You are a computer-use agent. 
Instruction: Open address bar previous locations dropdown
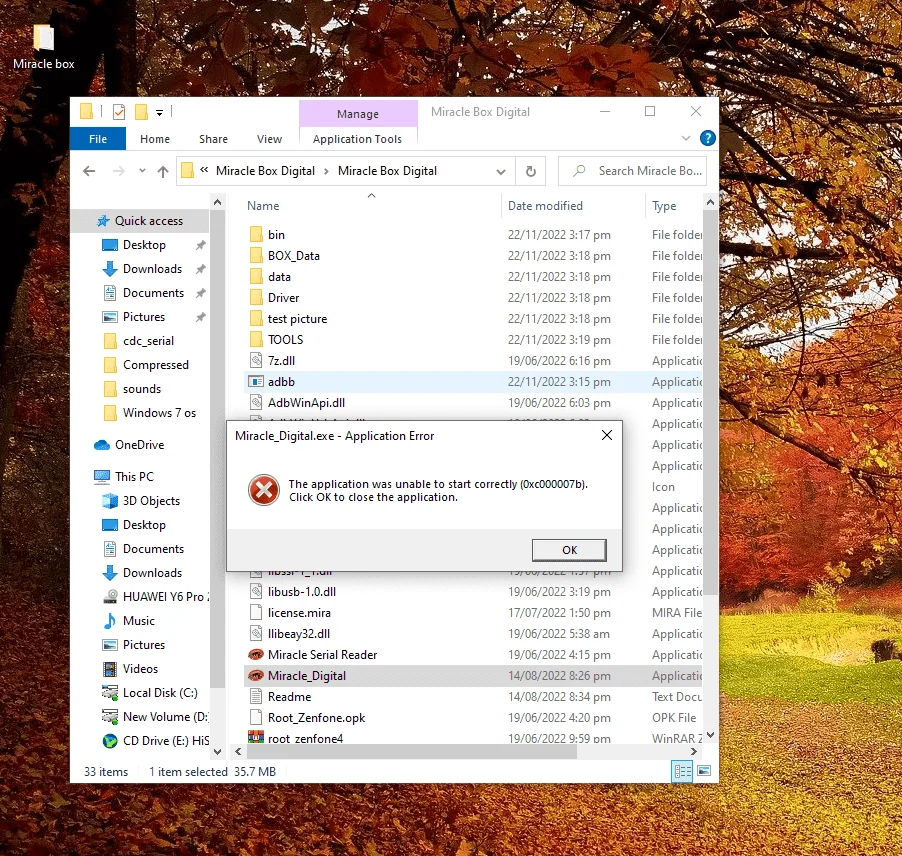tap(501, 171)
